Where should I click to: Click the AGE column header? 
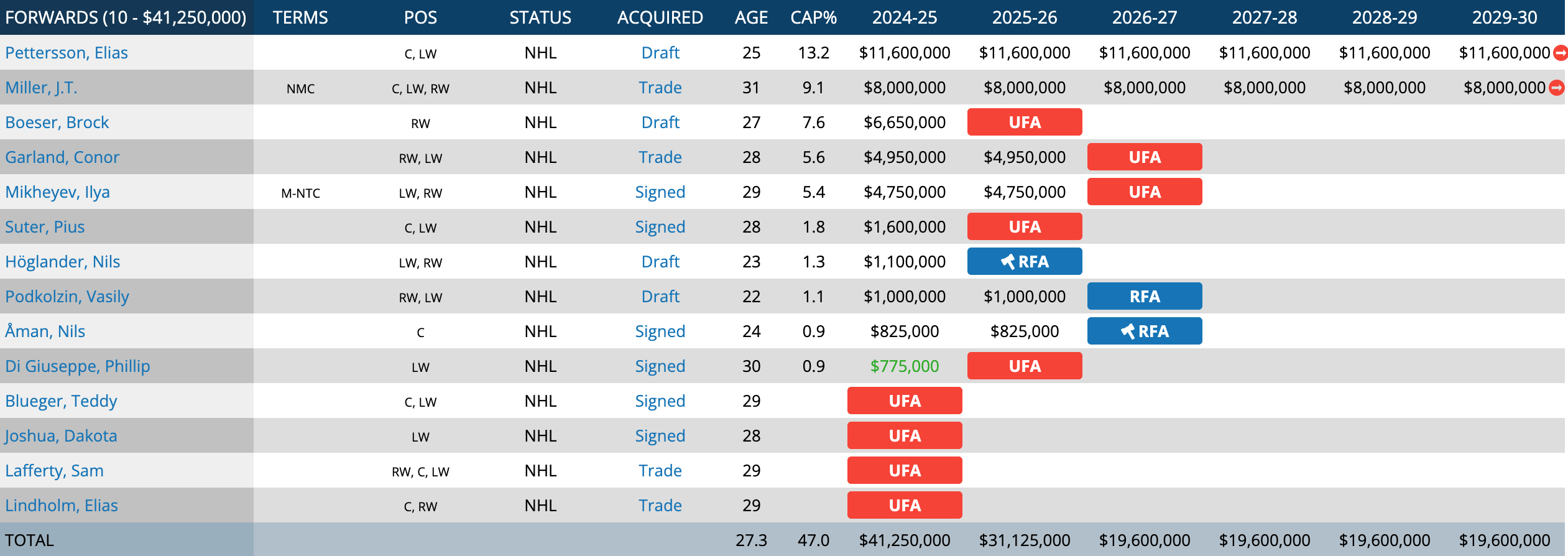click(x=751, y=17)
